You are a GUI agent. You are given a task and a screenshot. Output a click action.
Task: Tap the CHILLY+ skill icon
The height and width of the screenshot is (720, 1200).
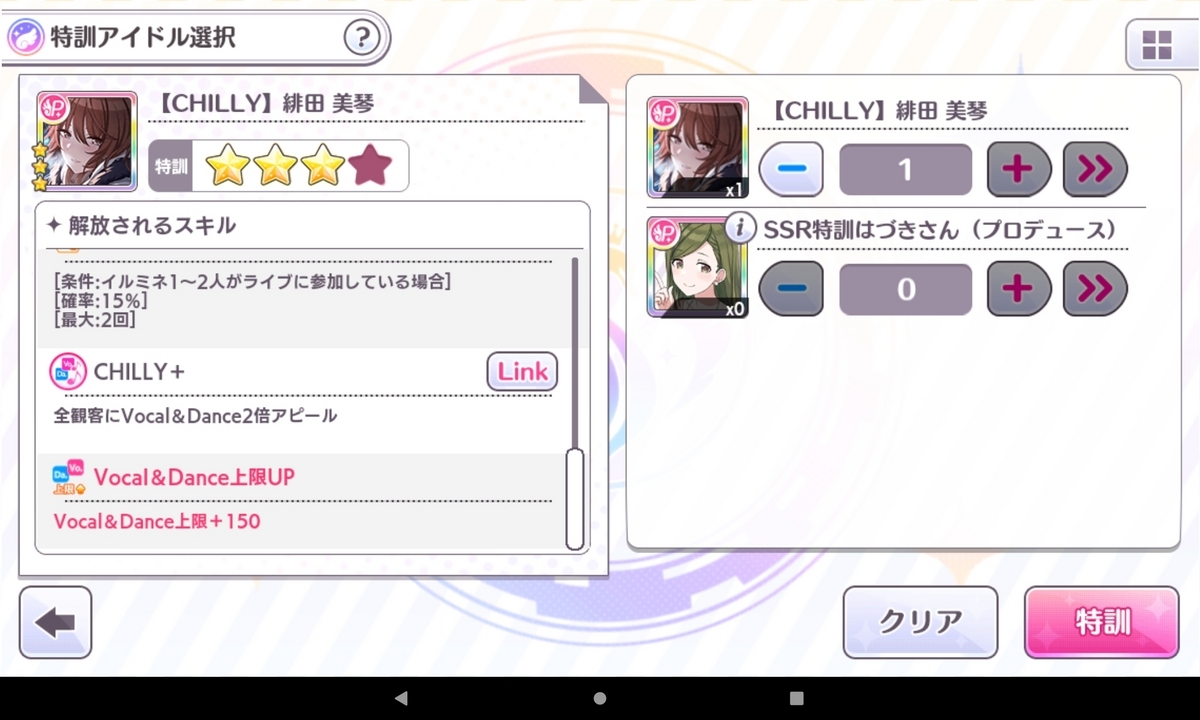tap(67, 372)
